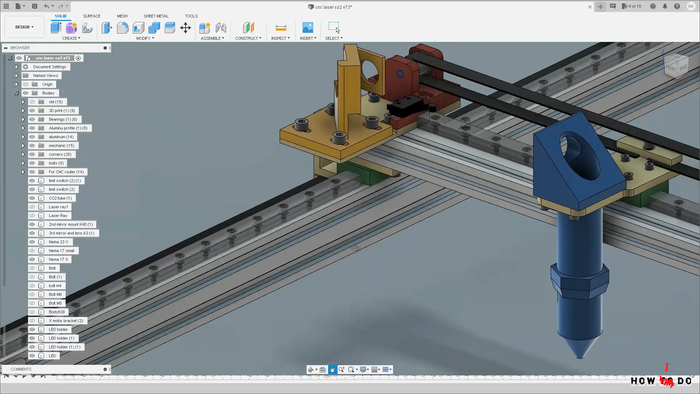Click the Fillet modify icon

tap(123, 28)
